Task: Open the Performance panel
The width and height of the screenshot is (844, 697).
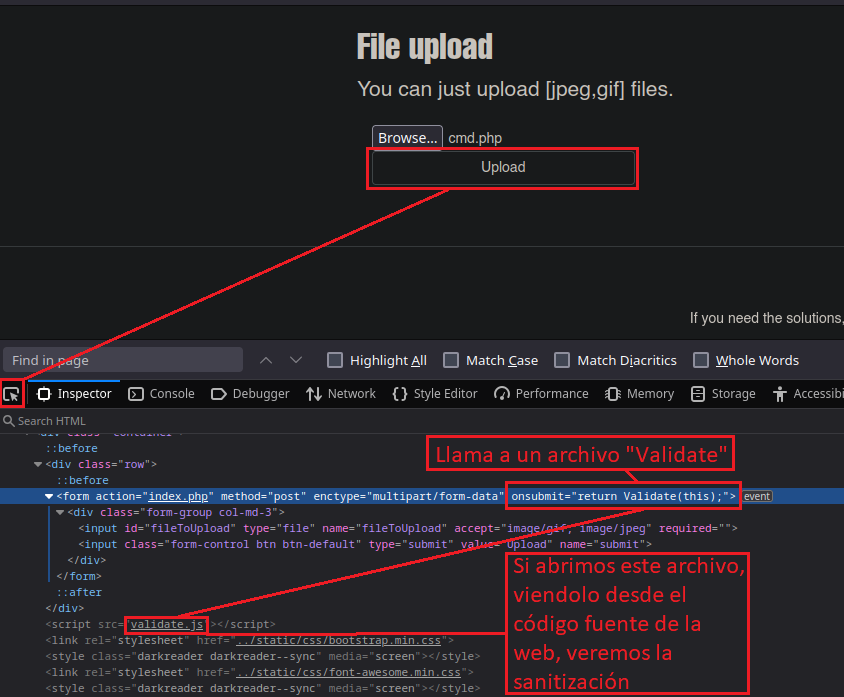Action: (x=541, y=394)
